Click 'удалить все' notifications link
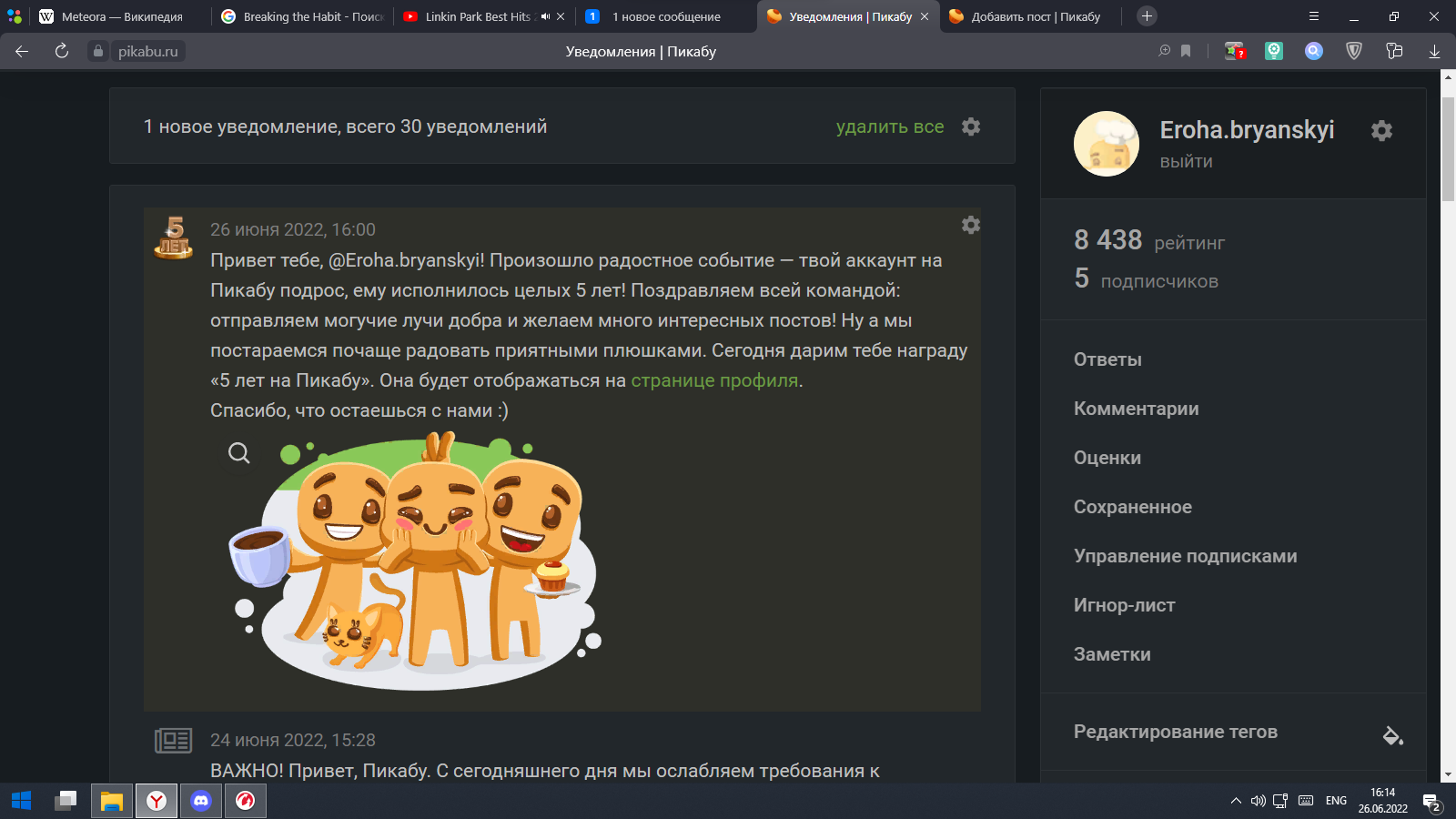This screenshot has width=1456, height=819. click(x=890, y=126)
